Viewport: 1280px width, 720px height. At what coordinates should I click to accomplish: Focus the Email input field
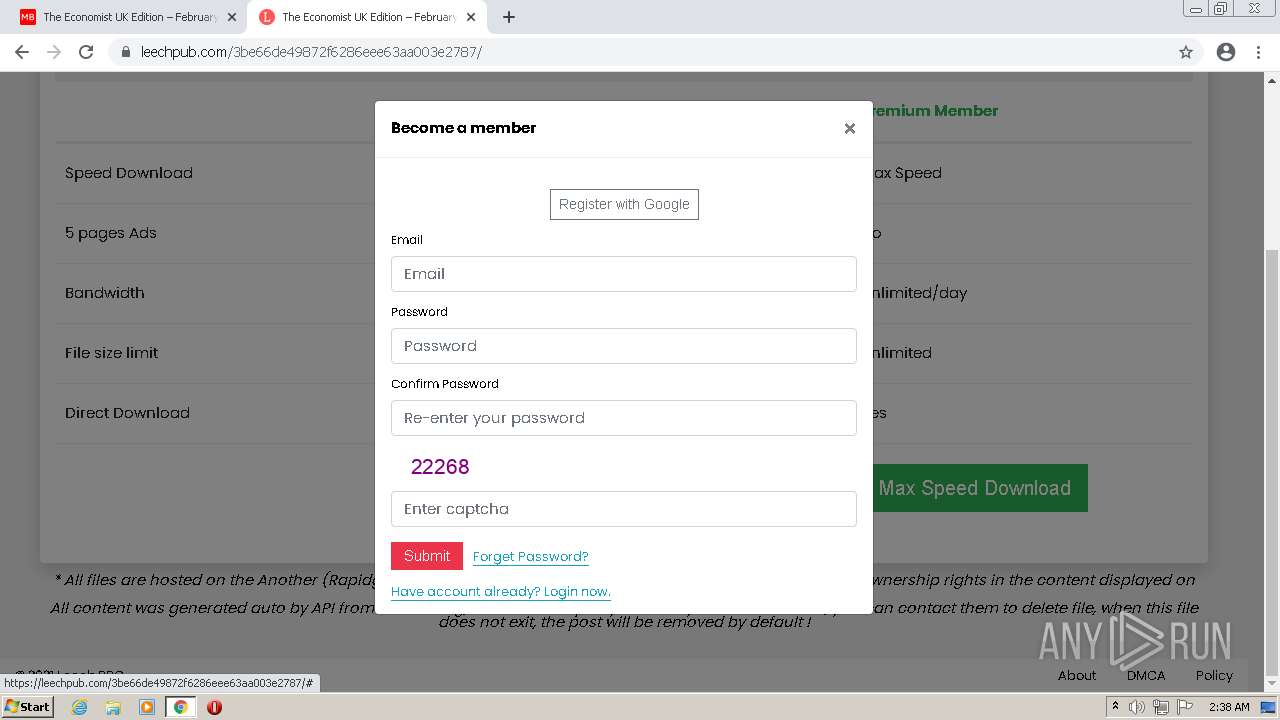tap(624, 274)
